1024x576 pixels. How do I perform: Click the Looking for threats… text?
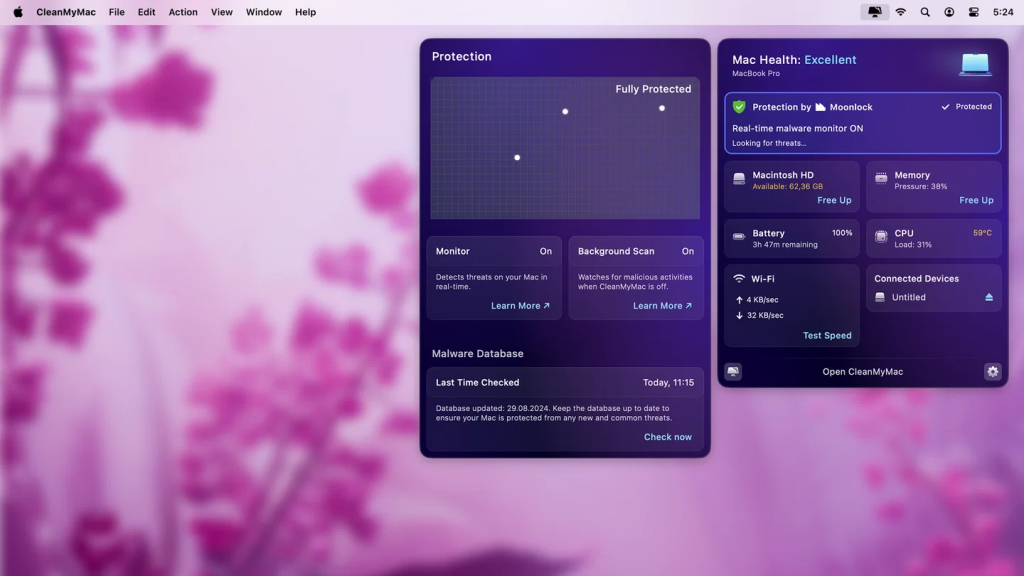pos(769,143)
